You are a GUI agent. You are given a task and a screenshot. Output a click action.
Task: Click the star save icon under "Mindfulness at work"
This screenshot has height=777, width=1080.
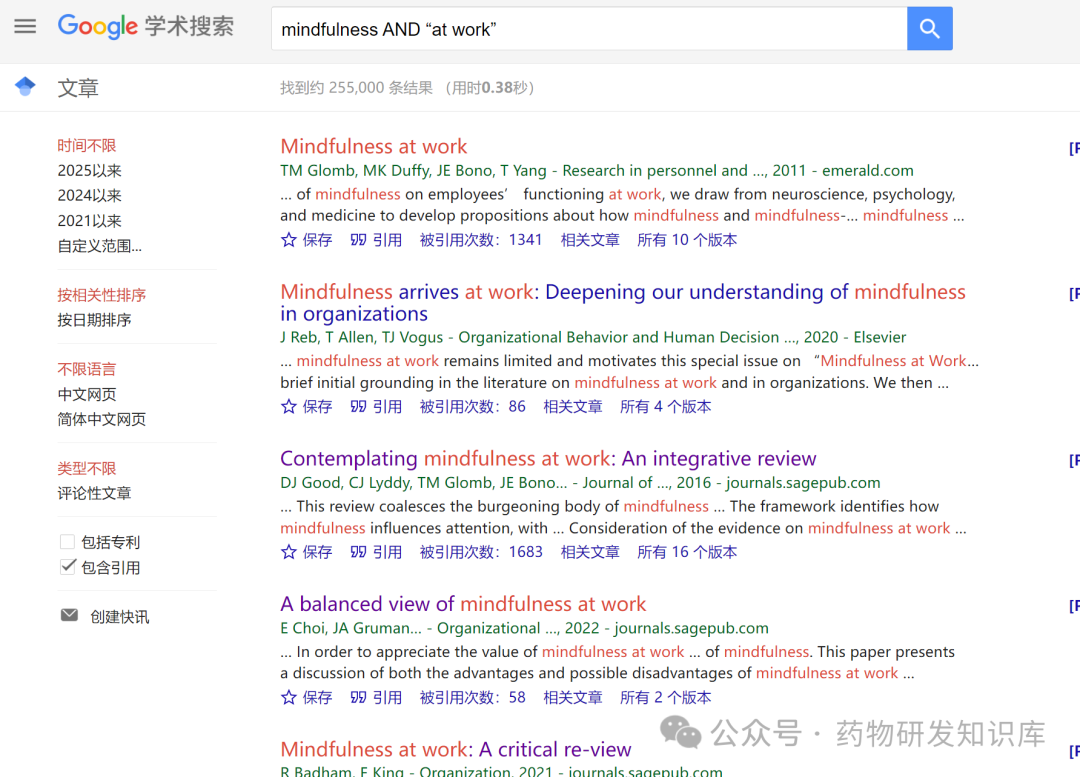click(x=289, y=240)
